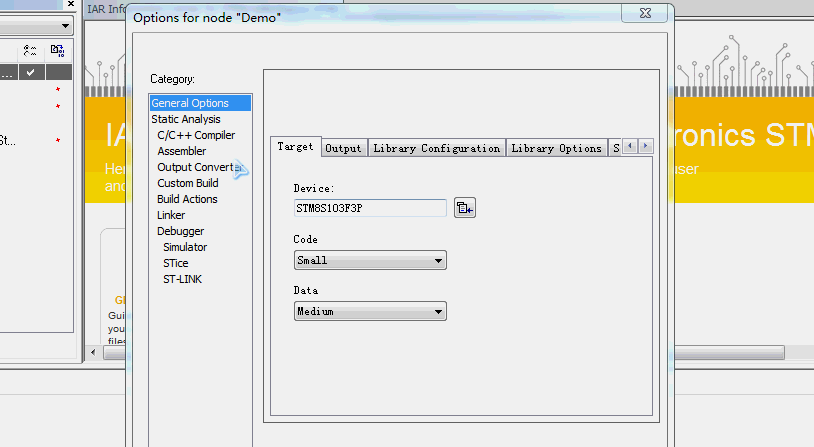Click the workspace panel options column icon

click(x=30, y=51)
